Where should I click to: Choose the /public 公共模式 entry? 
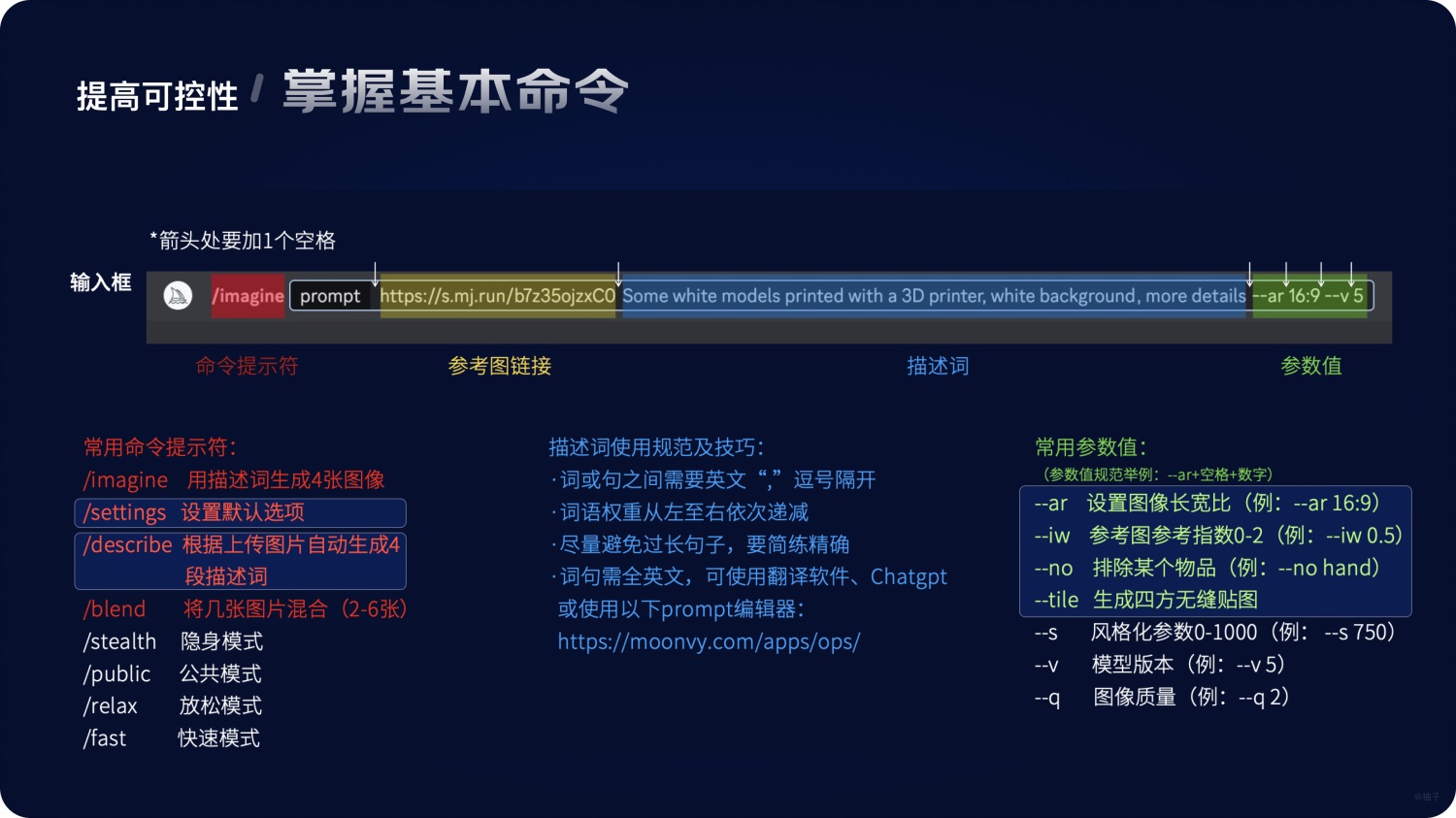pyautogui.click(x=116, y=673)
